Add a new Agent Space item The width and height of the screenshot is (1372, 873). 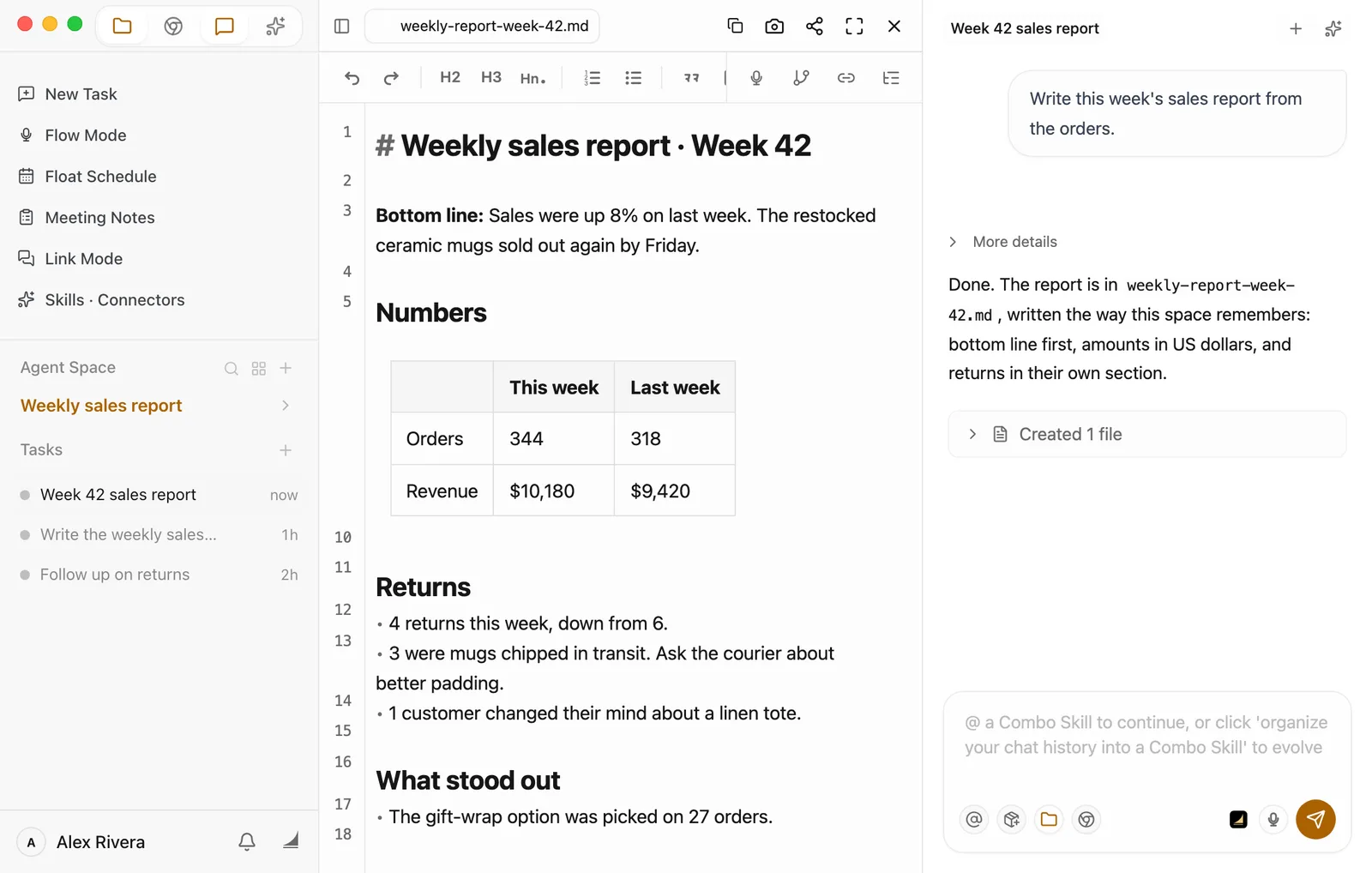[x=286, y=368]
